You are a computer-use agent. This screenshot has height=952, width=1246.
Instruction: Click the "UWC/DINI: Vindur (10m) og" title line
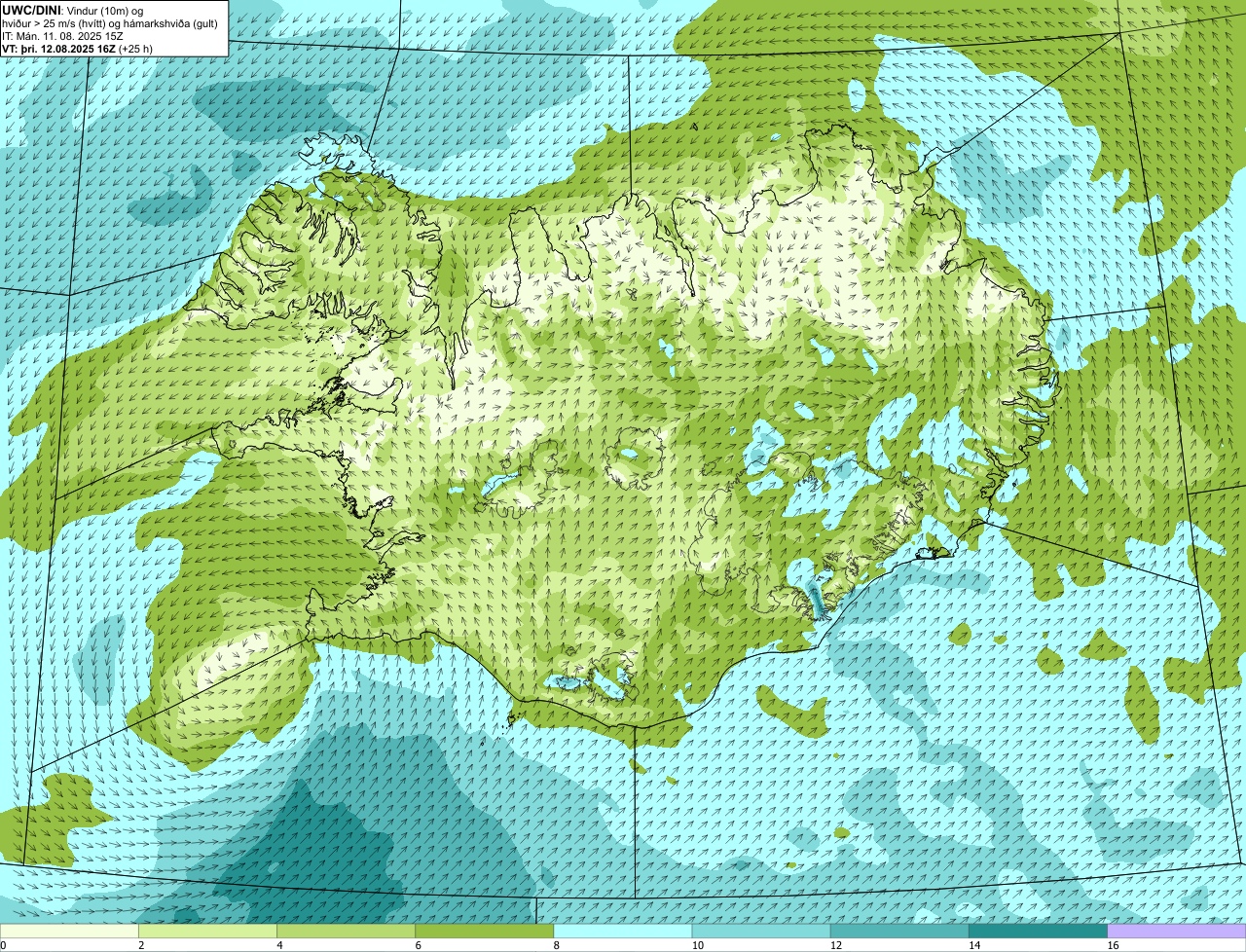(73, 11)
